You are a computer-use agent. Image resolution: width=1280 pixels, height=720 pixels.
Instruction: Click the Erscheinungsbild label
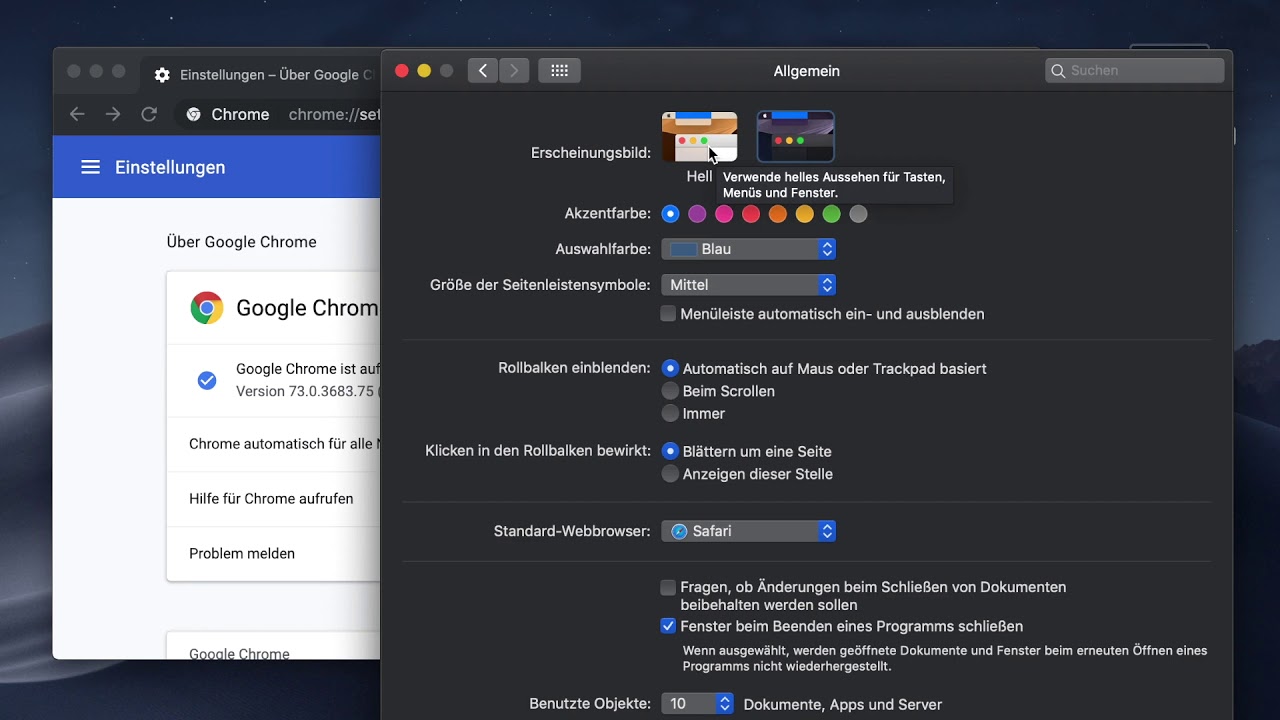point(590,153)
